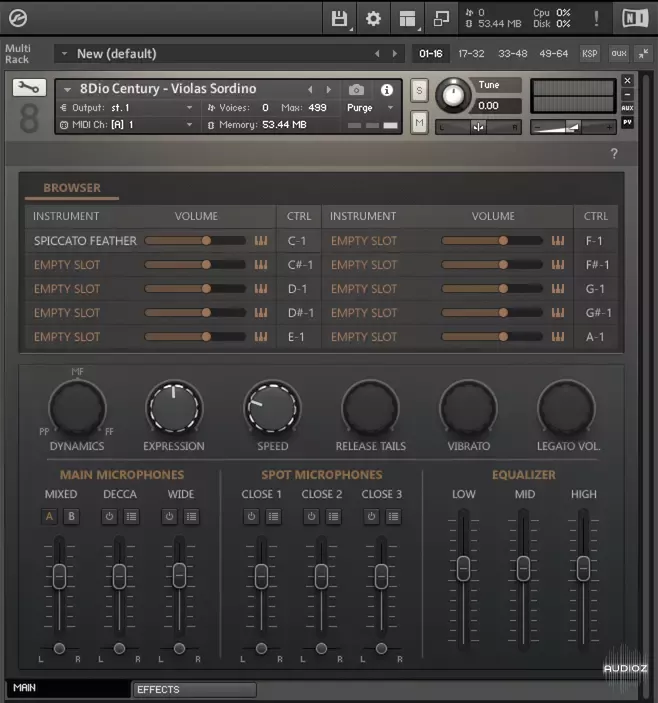Open the save files menu icon
658x703 pixels.
(339, 19)
